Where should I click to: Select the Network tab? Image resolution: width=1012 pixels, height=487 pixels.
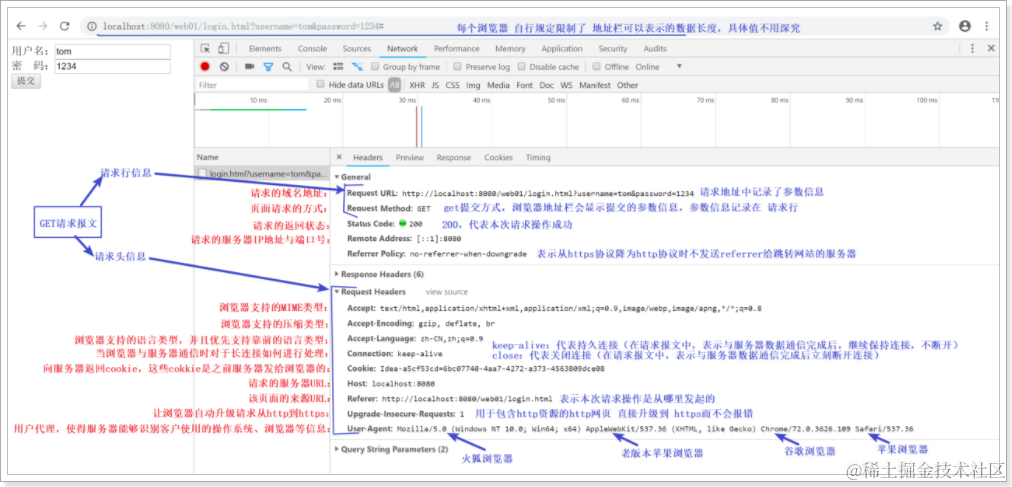403,48
